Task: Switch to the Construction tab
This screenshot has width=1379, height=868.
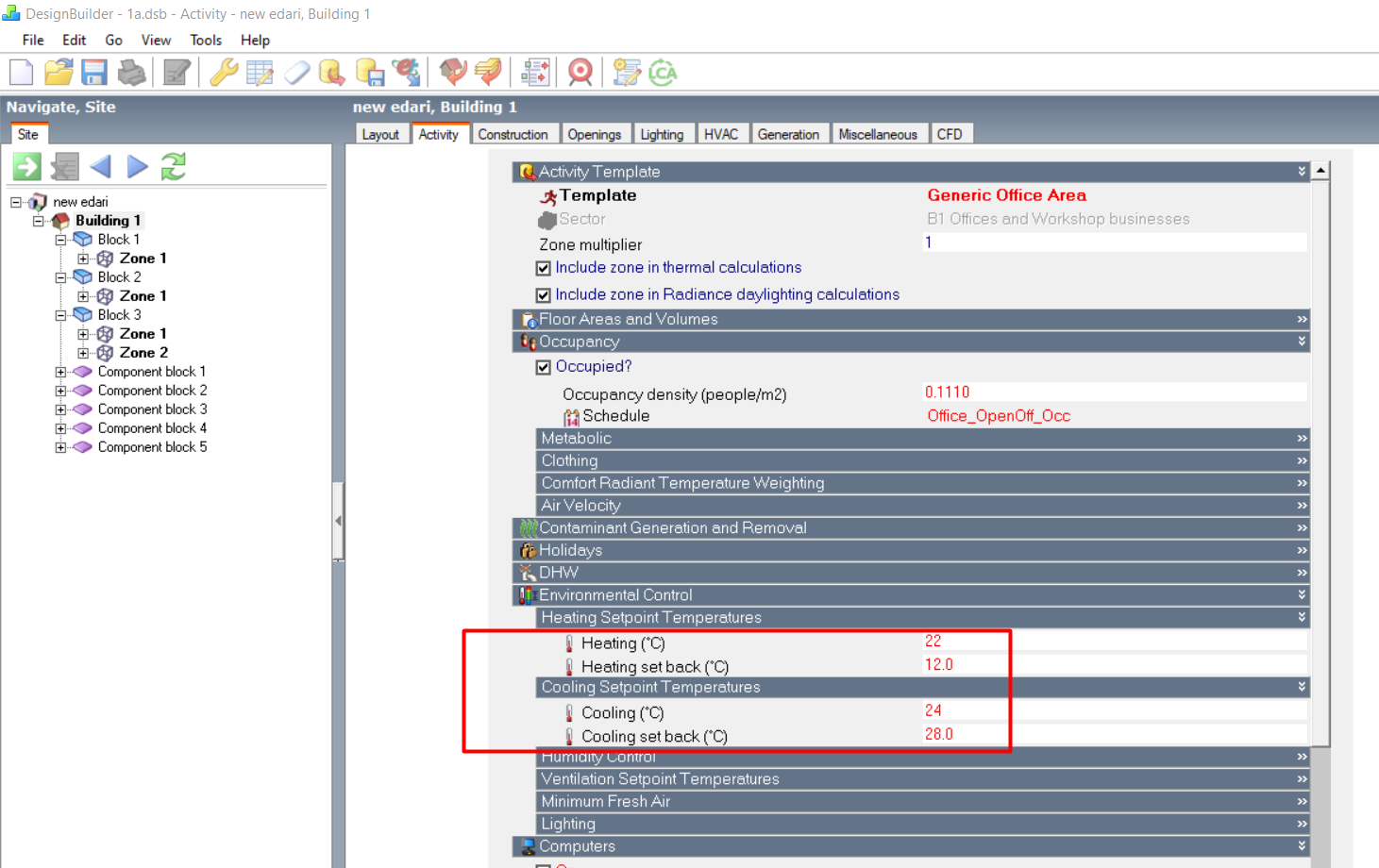Action: 513,134
